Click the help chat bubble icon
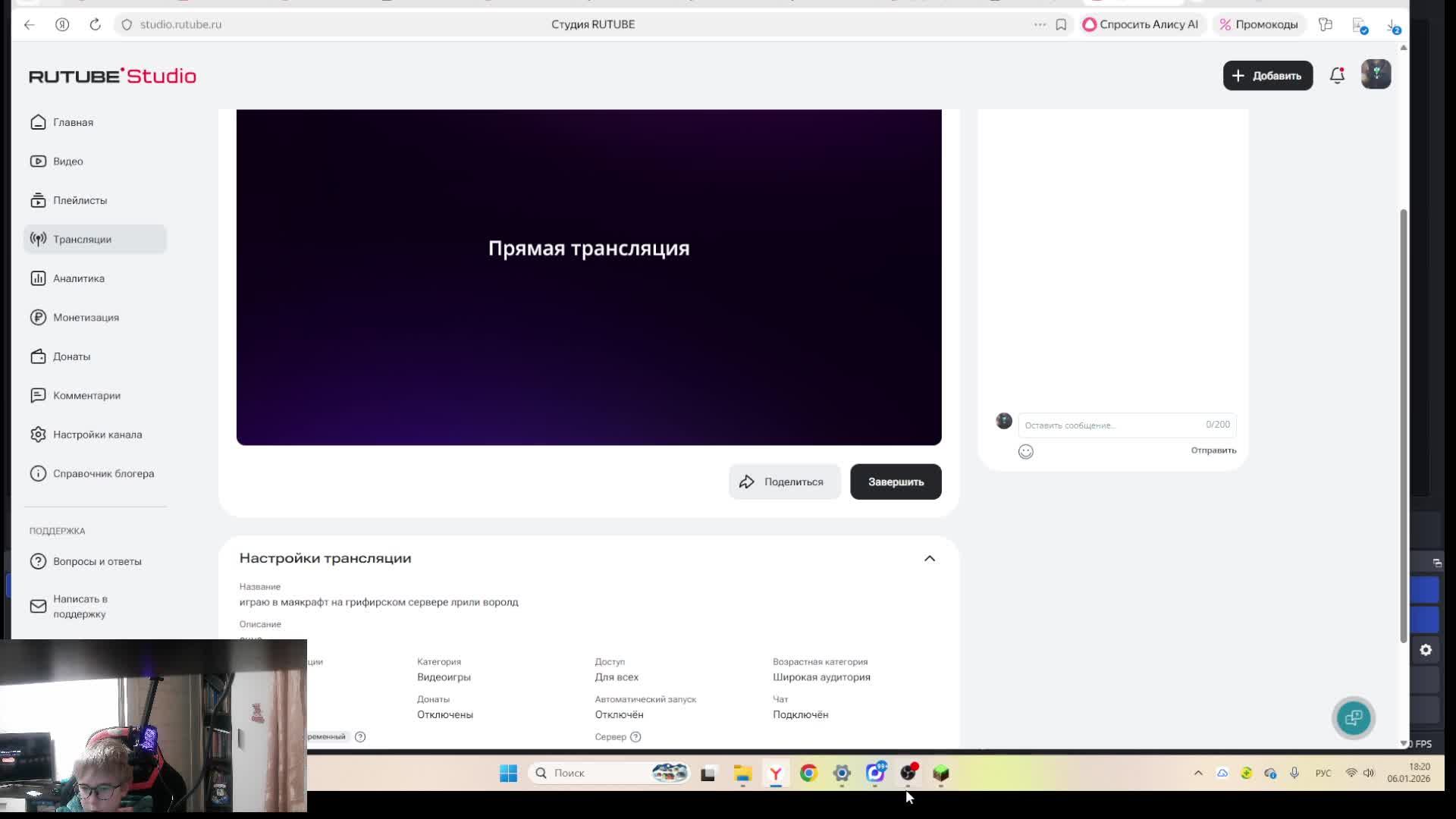 pyautogui.click(x=1353, y=717)
